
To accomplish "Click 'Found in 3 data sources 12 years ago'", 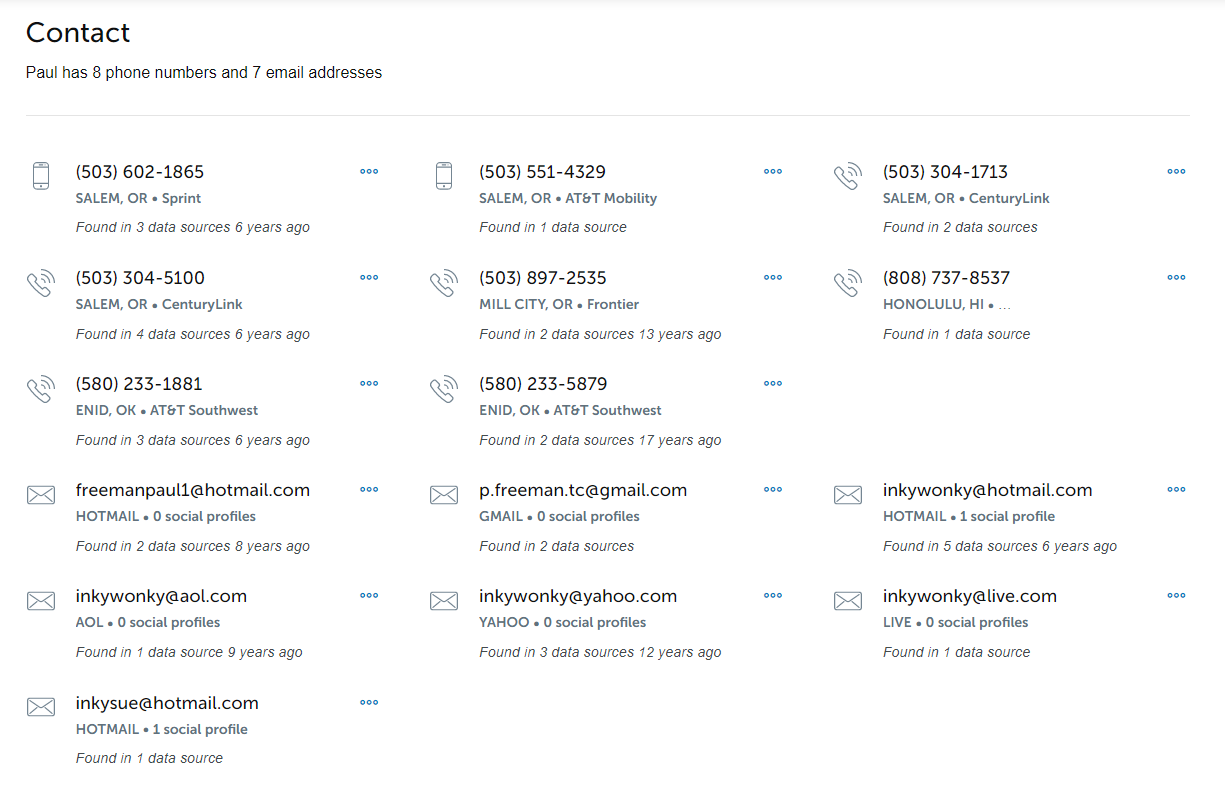I will [600, 652].
